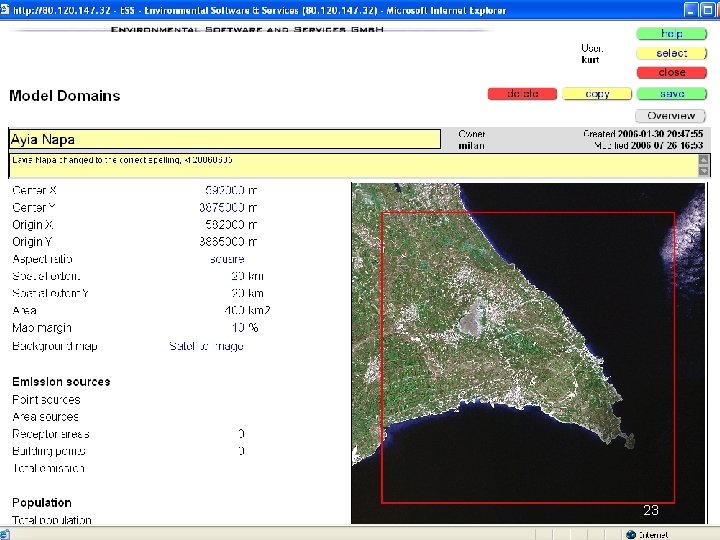Delete the Ayia Napa model domain
The width and height of the screenshot is (720, 540).
click(523, 94)
